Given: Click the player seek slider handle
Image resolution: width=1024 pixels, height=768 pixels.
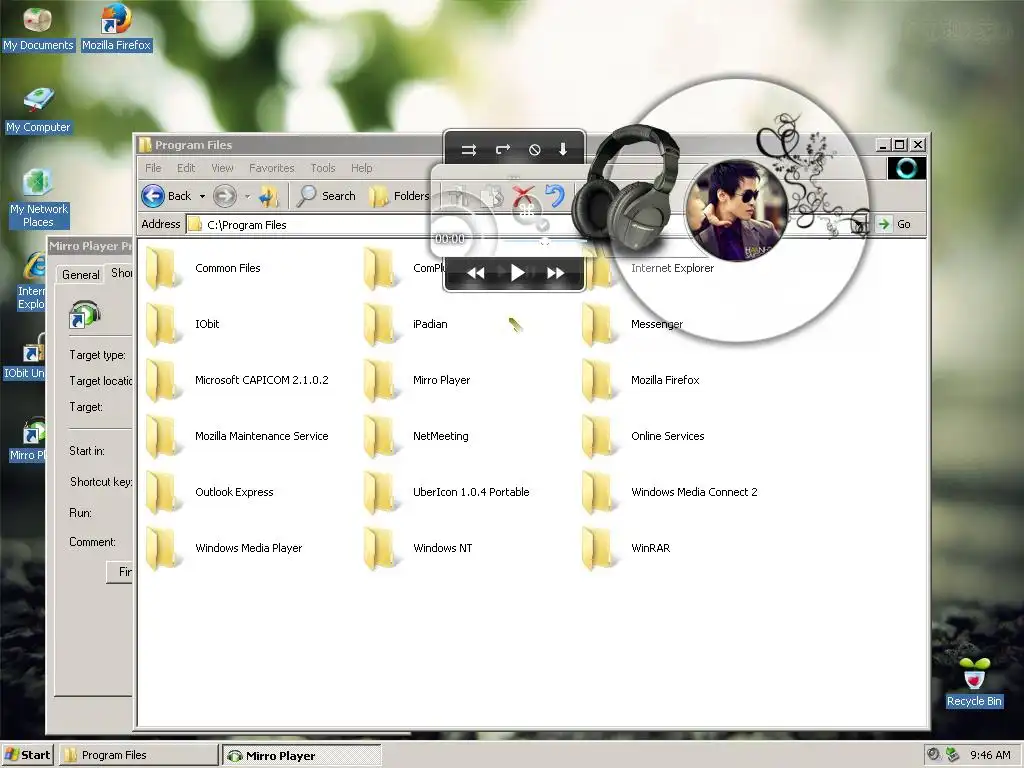Looking at the screenshot, I should (x=545, y=241).
